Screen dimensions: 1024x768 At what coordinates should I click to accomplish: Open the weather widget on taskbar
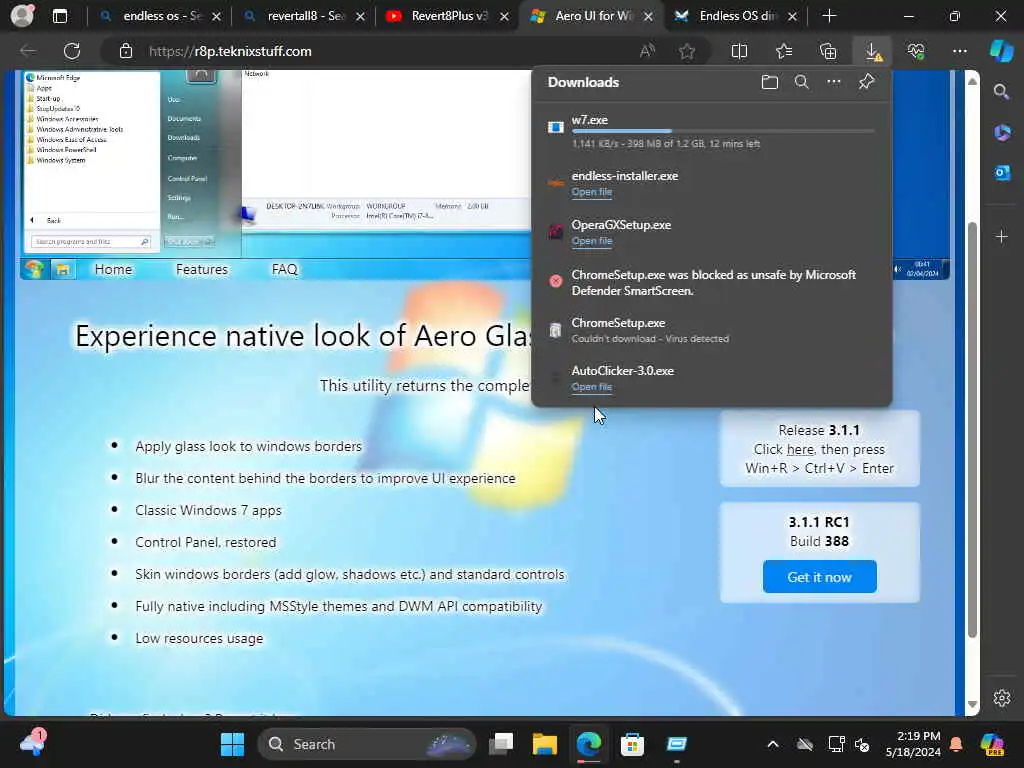[x=33, y=743]
